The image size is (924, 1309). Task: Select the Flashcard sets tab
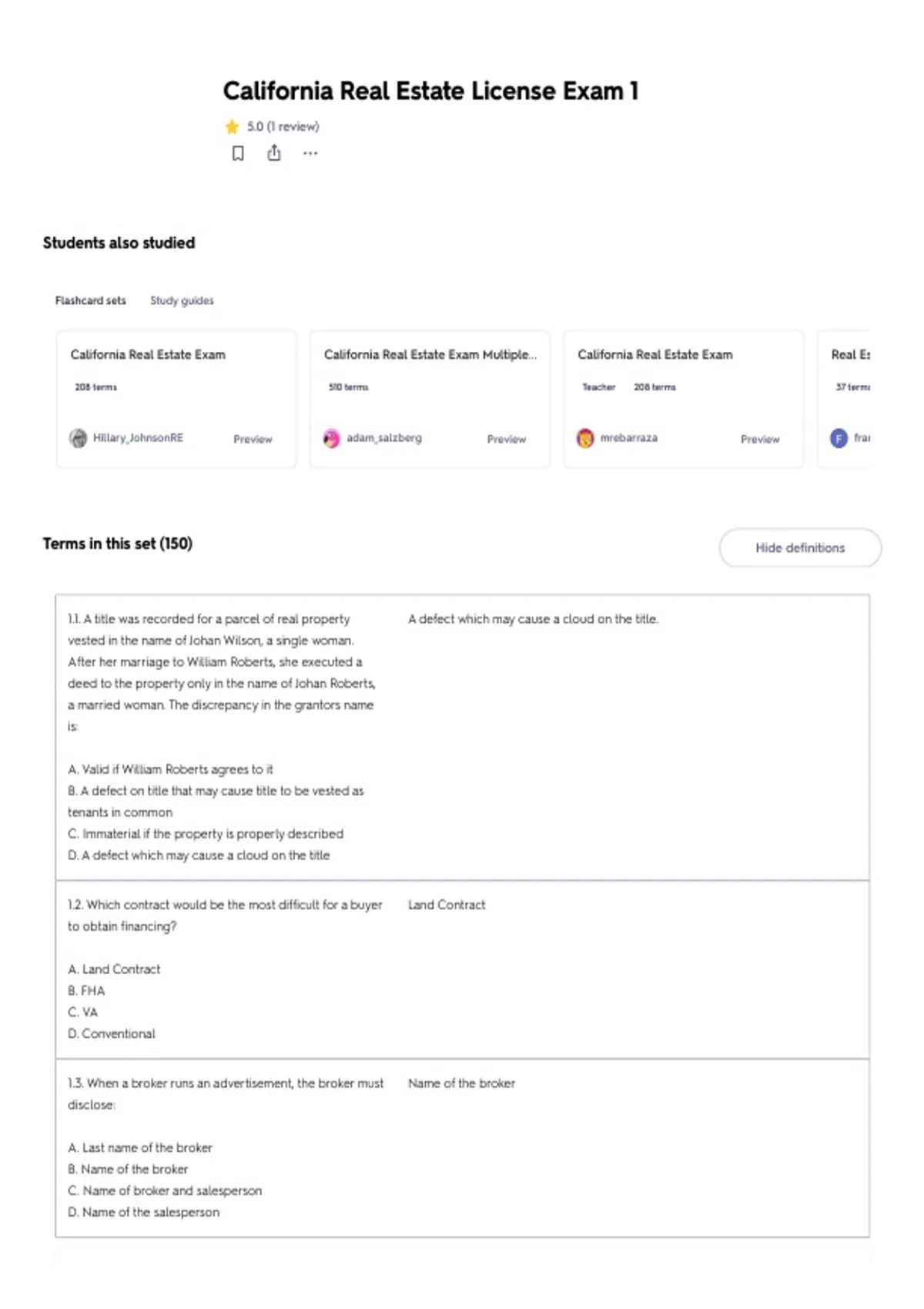coord(90,300)
